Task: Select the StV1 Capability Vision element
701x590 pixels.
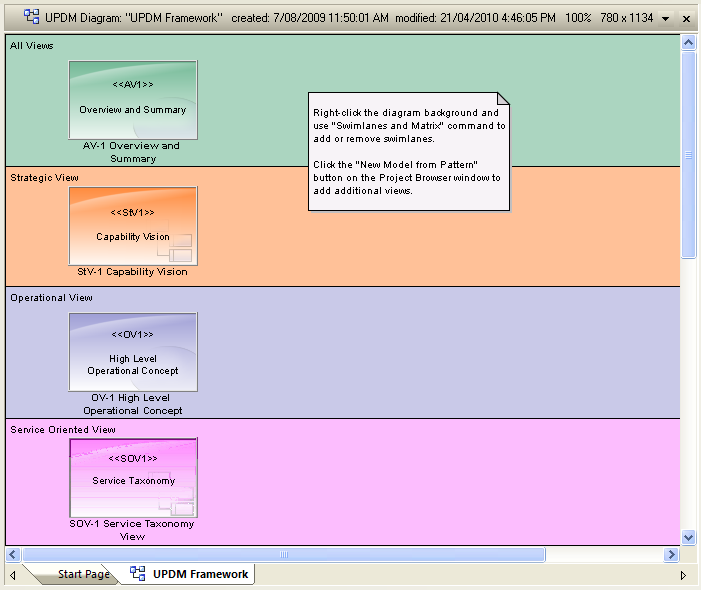Action: pyautogui.click(x=133, y=225)
